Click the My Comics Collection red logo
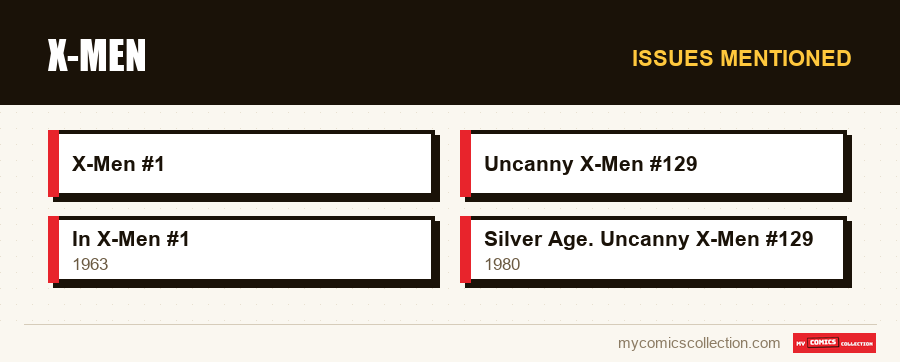 (834, 343)
